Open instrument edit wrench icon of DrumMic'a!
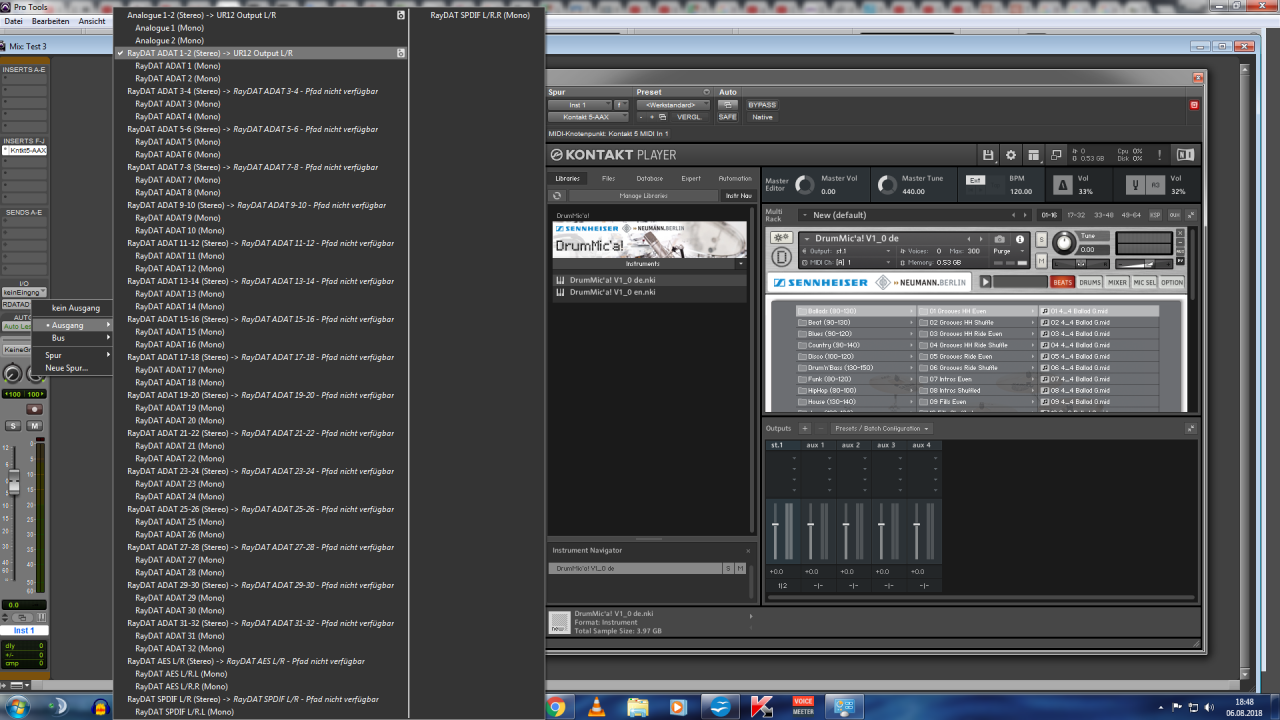Screen dimensions: 1280x720 [x=781, y=239]
